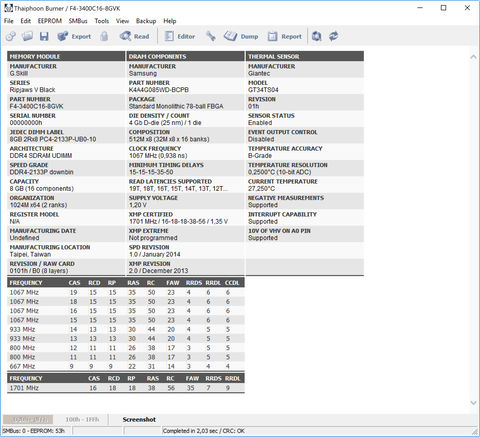
Task: Click the refresh arrows toolbar icon
Action: 333,36
